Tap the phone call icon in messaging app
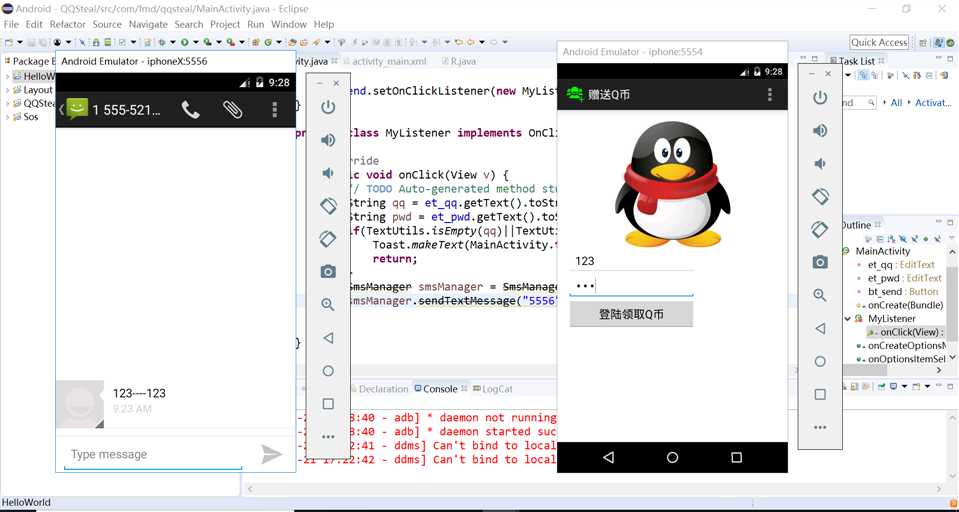This screenshot has height=512, width=959. 190,110
